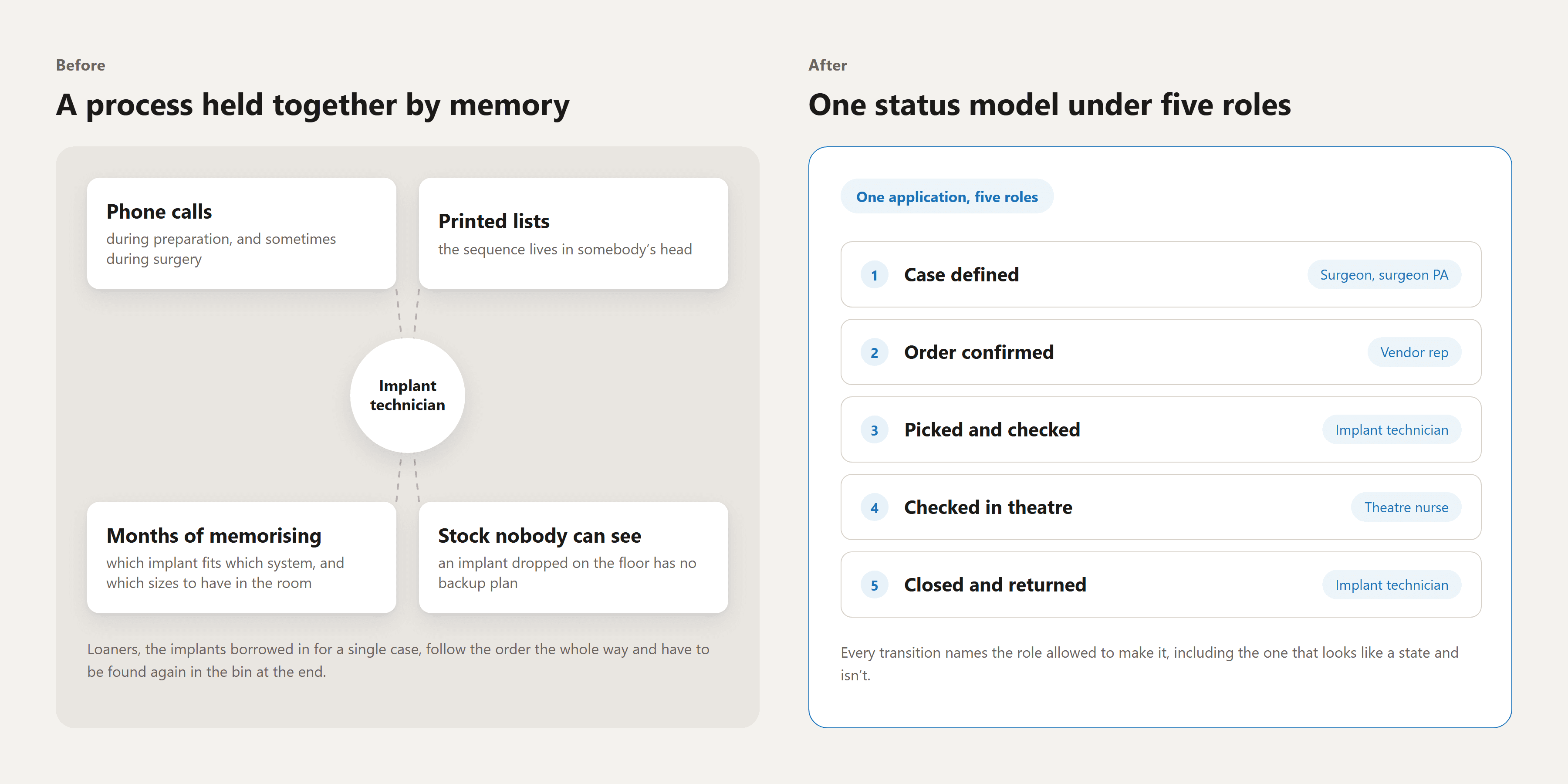
Task: Click the 'After' section label
Action: pyautogui.click(x=827, y=65)
